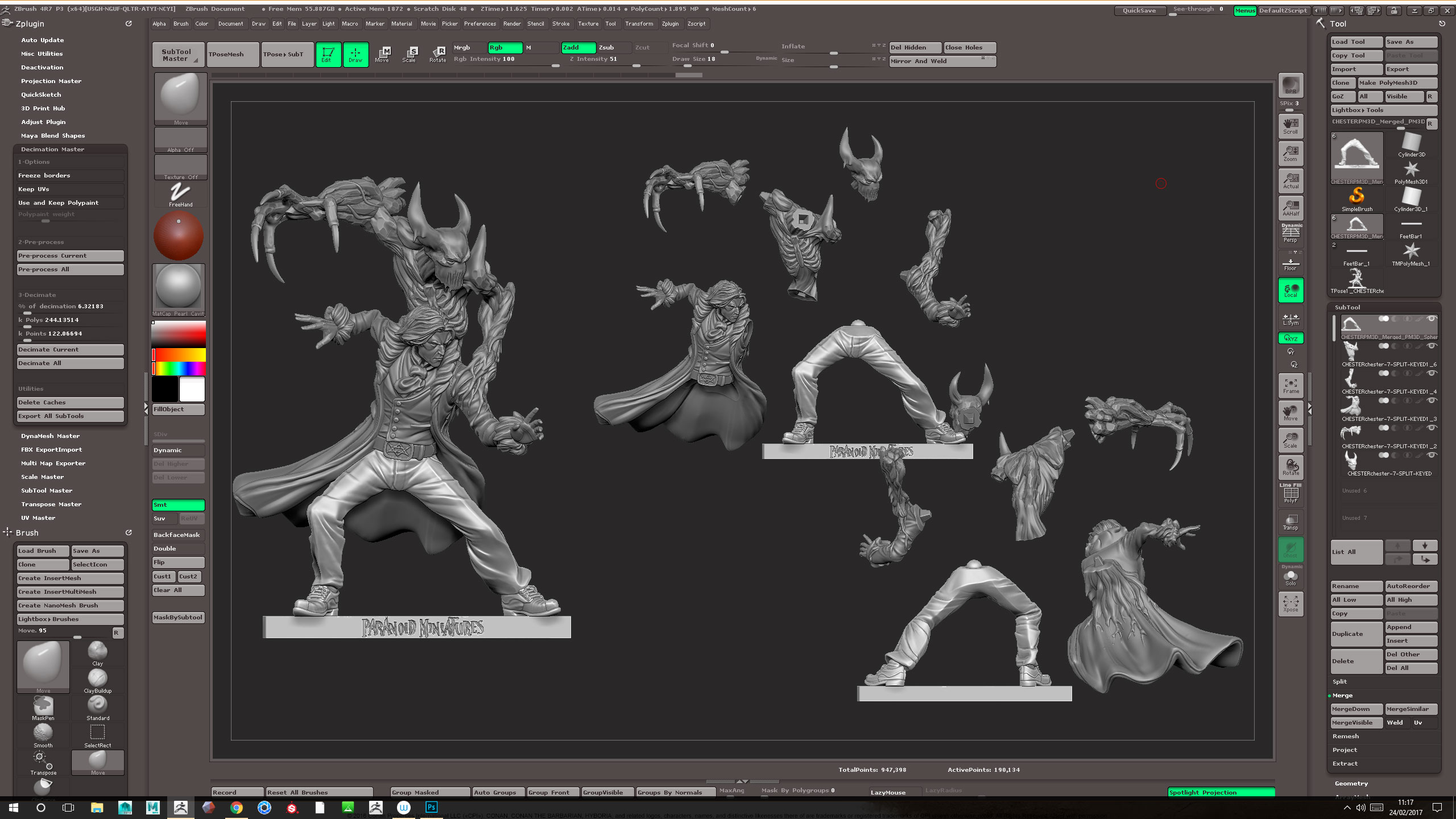Open the Preferences menu
This screenshot has width=1456, height=819.
pyautogui.click(x=480, y=24)
